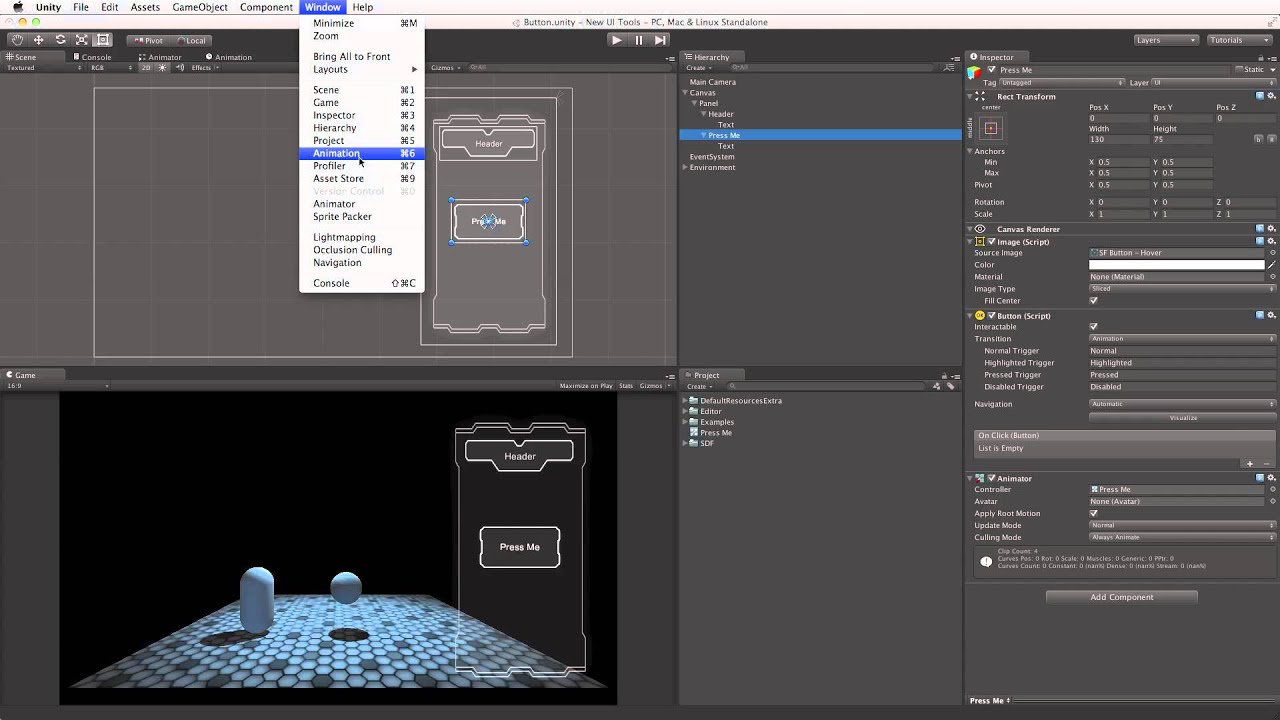Open Update Mode dropdown
Image resolution: width=1280 pixels, height=720 pixels.
click(x=1183, y=526)
